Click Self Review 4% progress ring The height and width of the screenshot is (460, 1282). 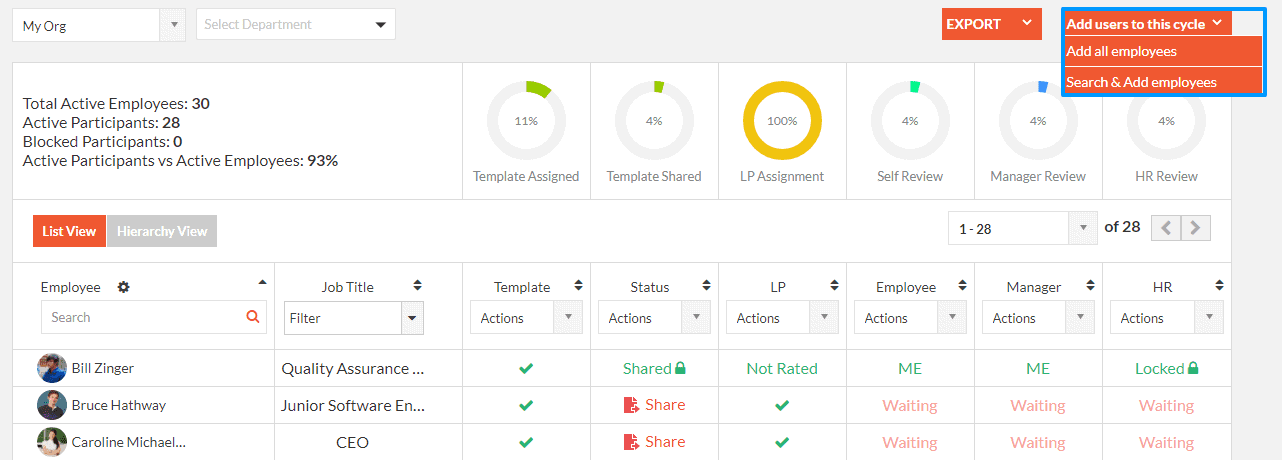[x=910, y=121]
